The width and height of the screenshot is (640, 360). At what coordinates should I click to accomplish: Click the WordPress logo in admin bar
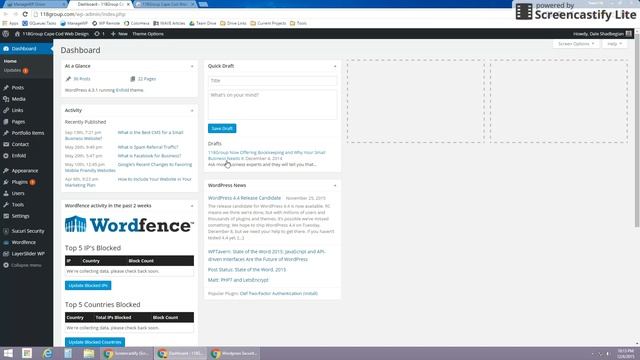click(6, 34)
